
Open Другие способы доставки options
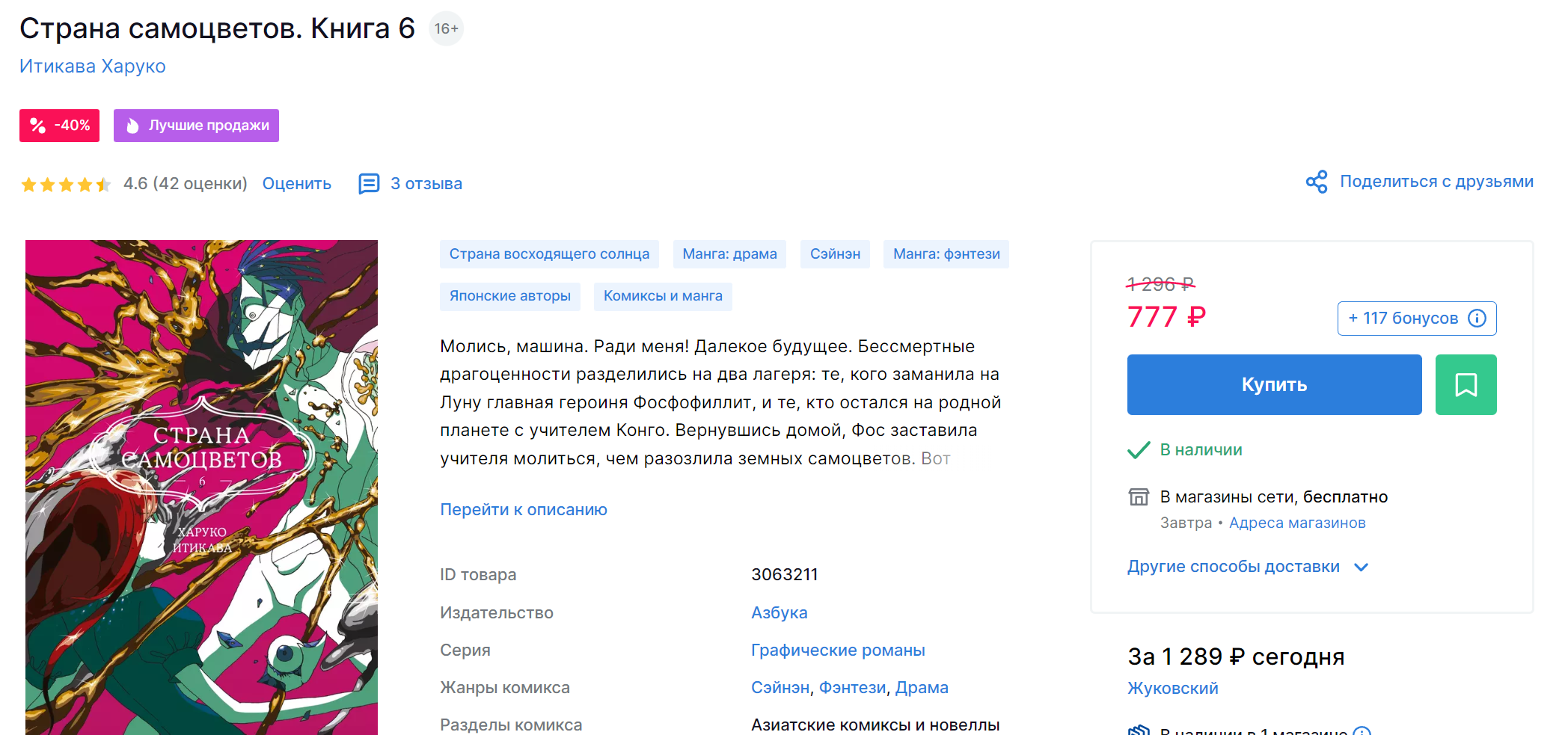1234,567
